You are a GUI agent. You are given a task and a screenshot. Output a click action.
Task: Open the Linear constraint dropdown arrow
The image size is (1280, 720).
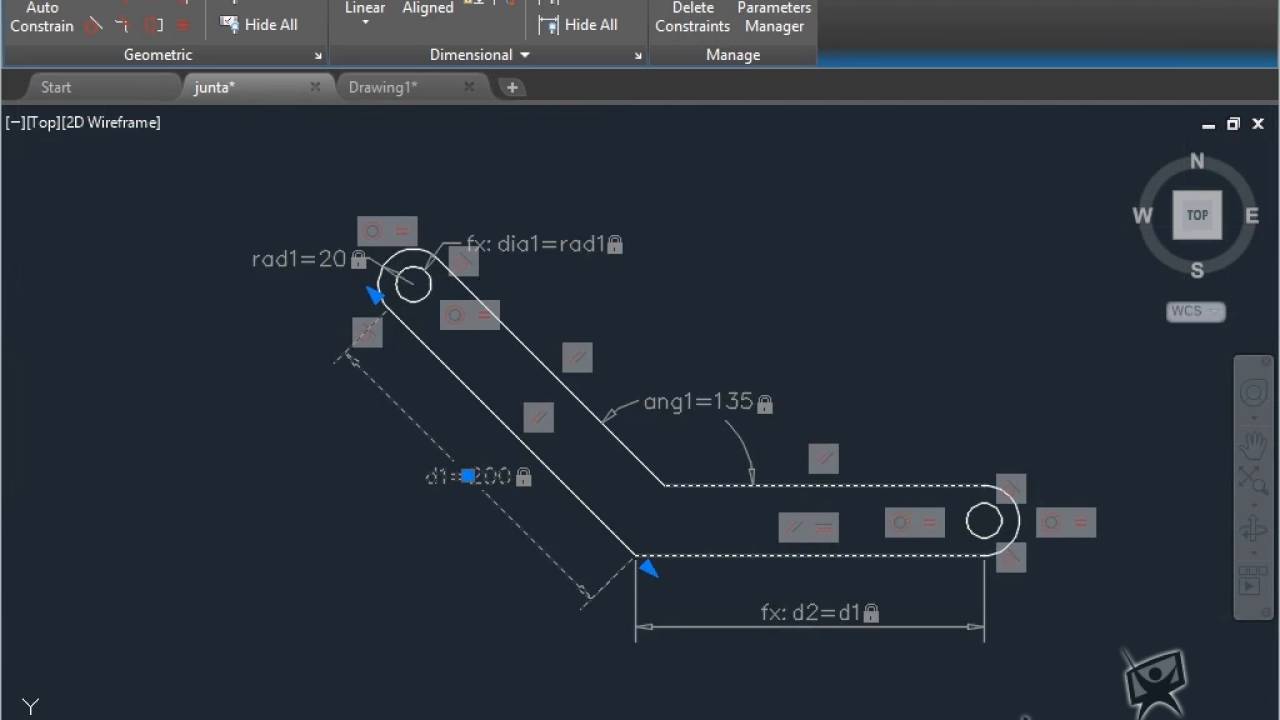click(x=365, y=23)
